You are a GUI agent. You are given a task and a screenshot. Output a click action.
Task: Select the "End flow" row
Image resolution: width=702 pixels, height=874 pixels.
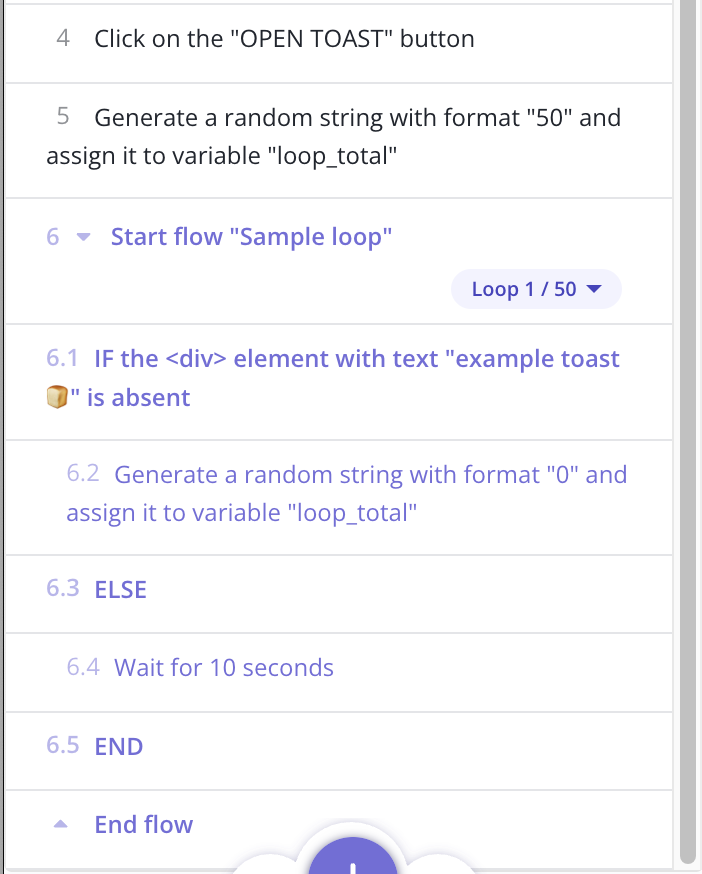143,824
